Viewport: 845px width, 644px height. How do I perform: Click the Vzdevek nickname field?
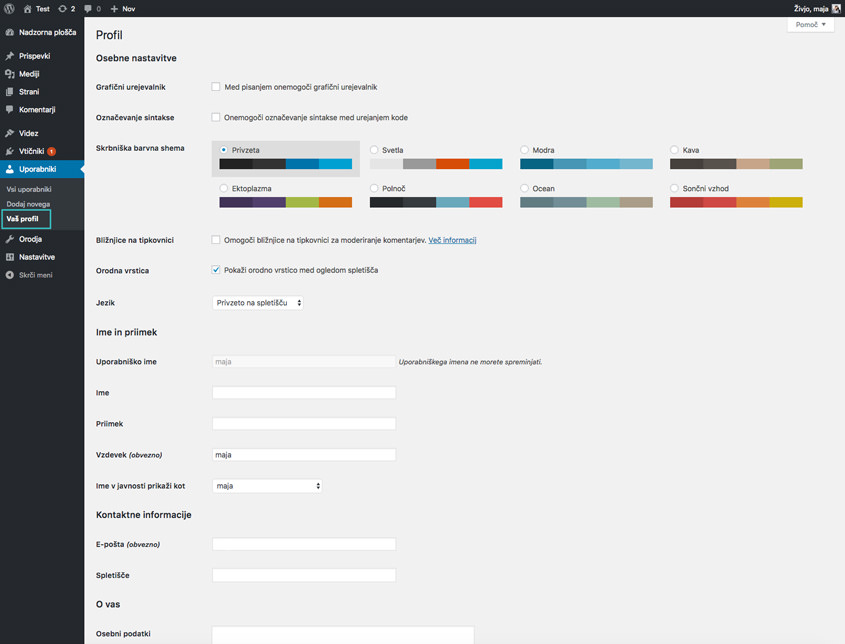(304, 455)
